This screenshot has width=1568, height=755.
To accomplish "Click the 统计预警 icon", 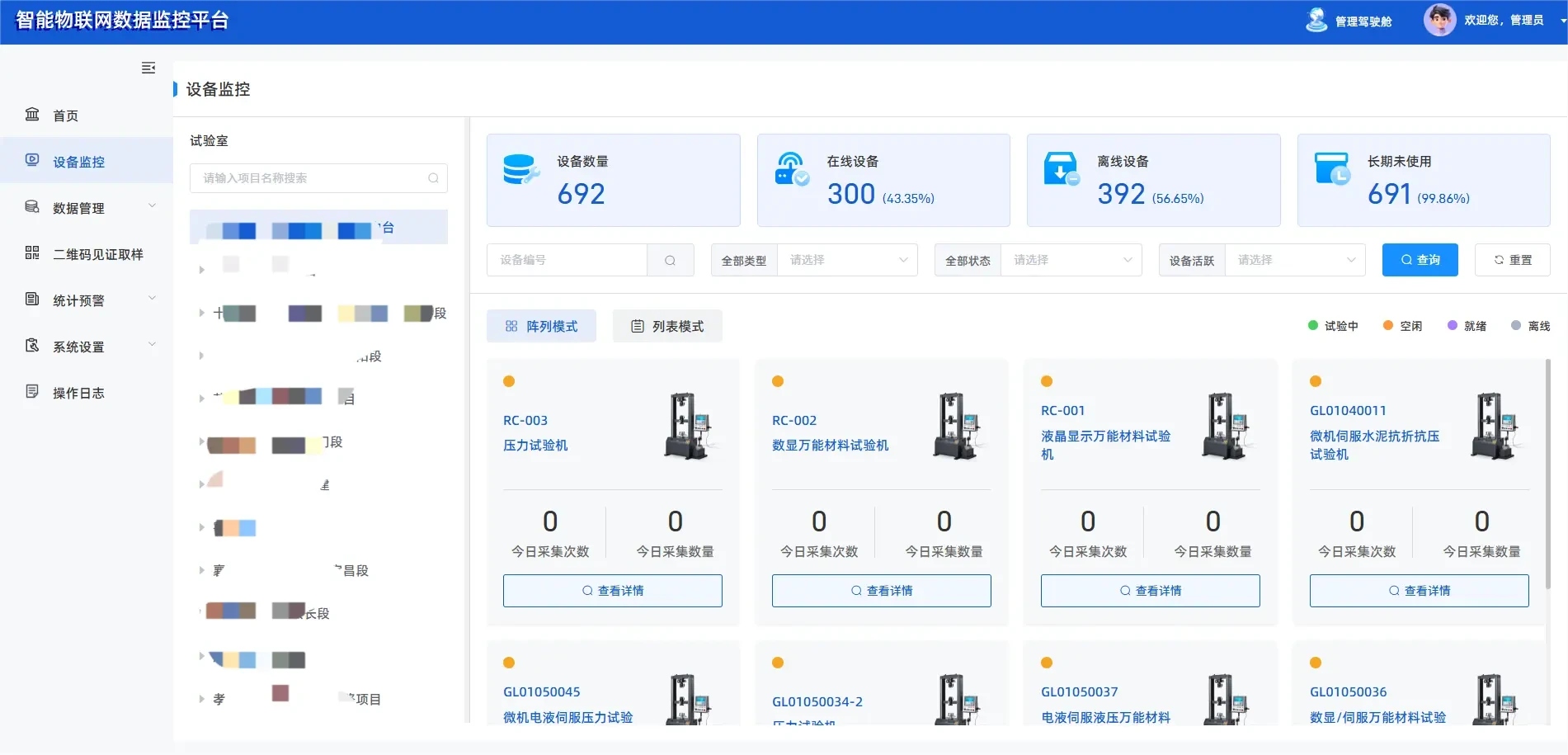I will 32,299.
